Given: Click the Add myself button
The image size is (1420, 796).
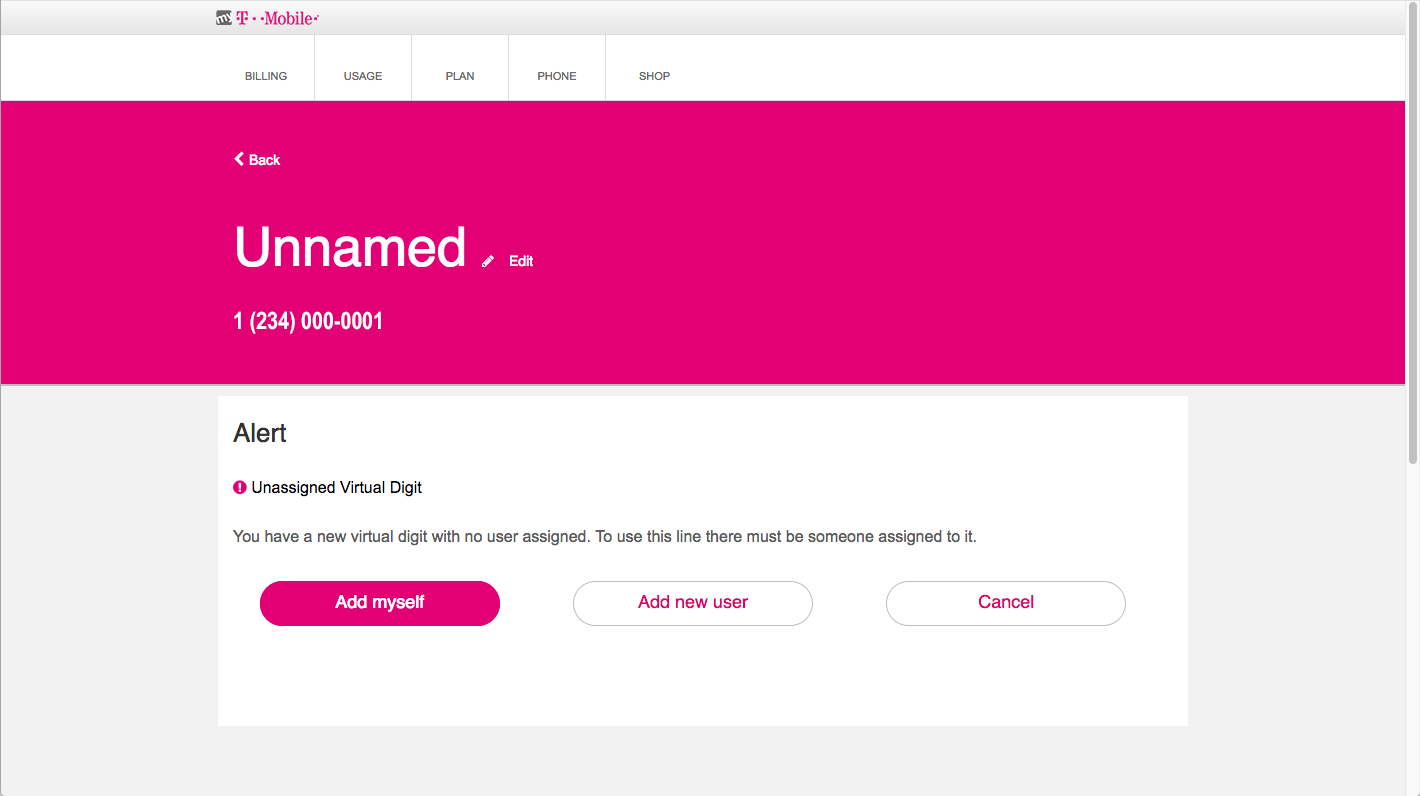Looking at the screenshot, I should point(380,603).
